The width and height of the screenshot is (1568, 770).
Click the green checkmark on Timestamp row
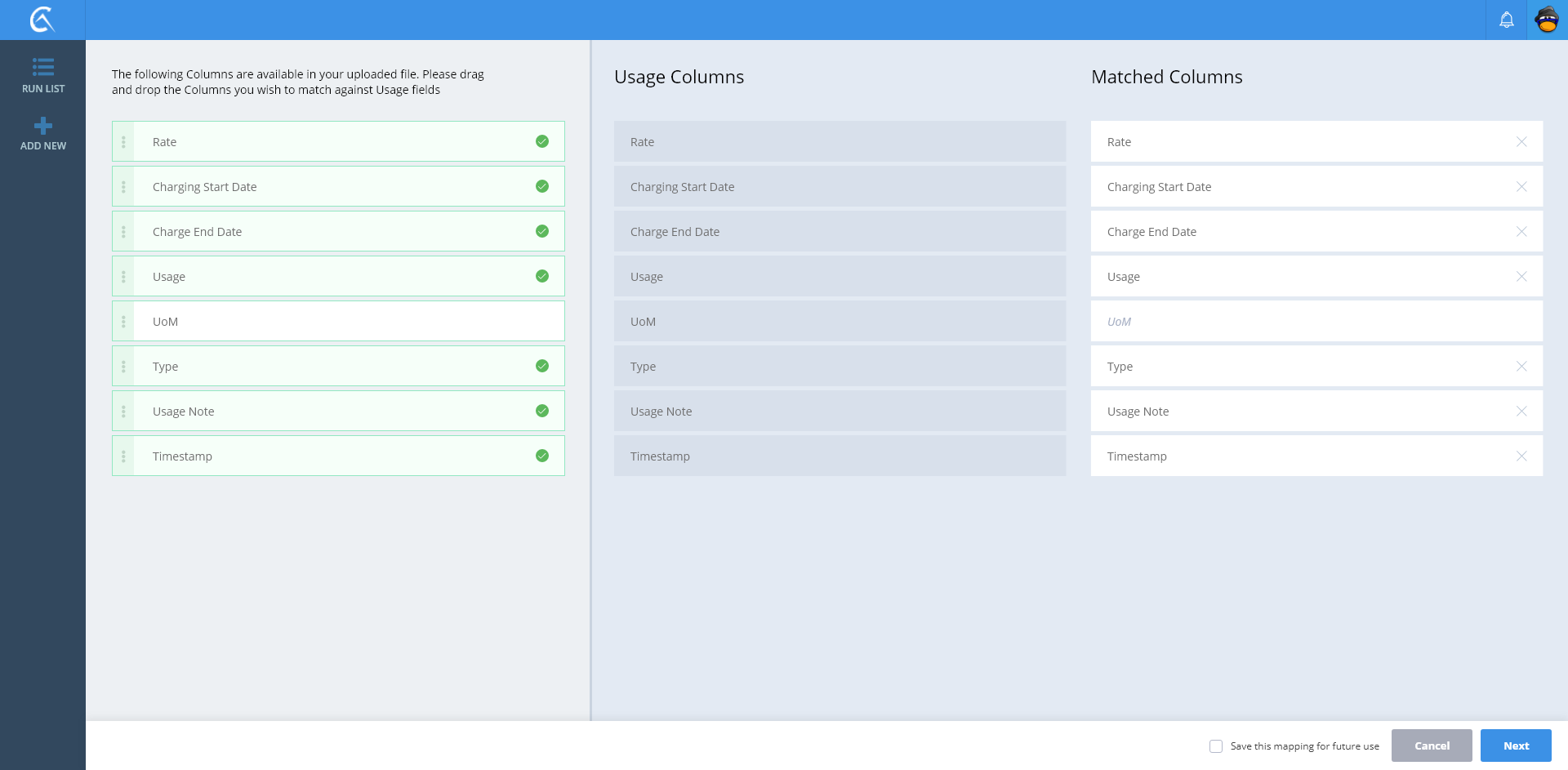coord(541,456)
